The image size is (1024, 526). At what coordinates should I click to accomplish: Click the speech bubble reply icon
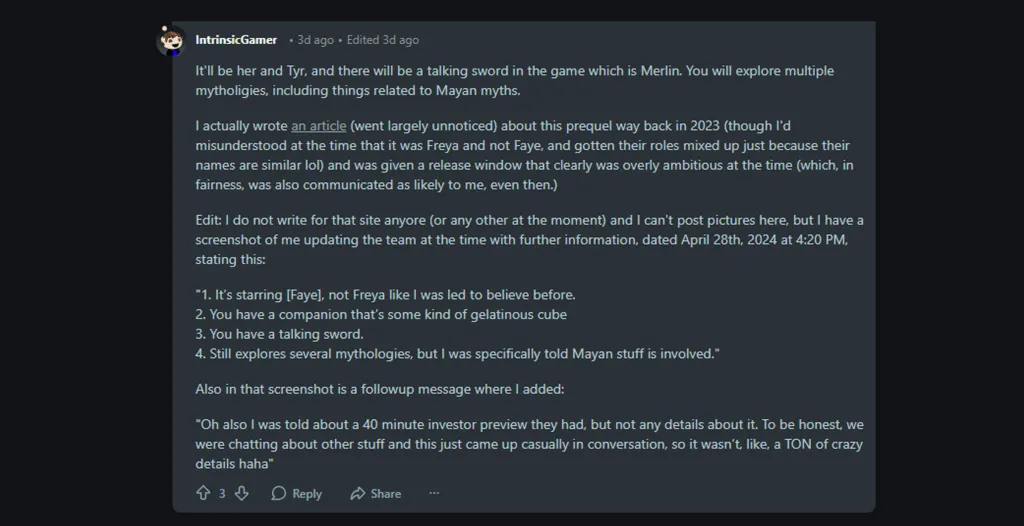click(x=279, y=493)
